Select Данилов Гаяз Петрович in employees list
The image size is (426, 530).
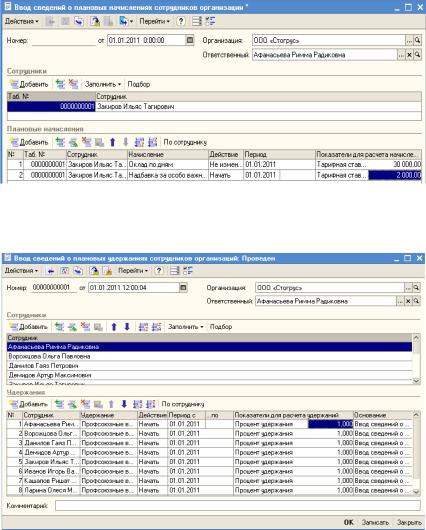tap(209, 366)
